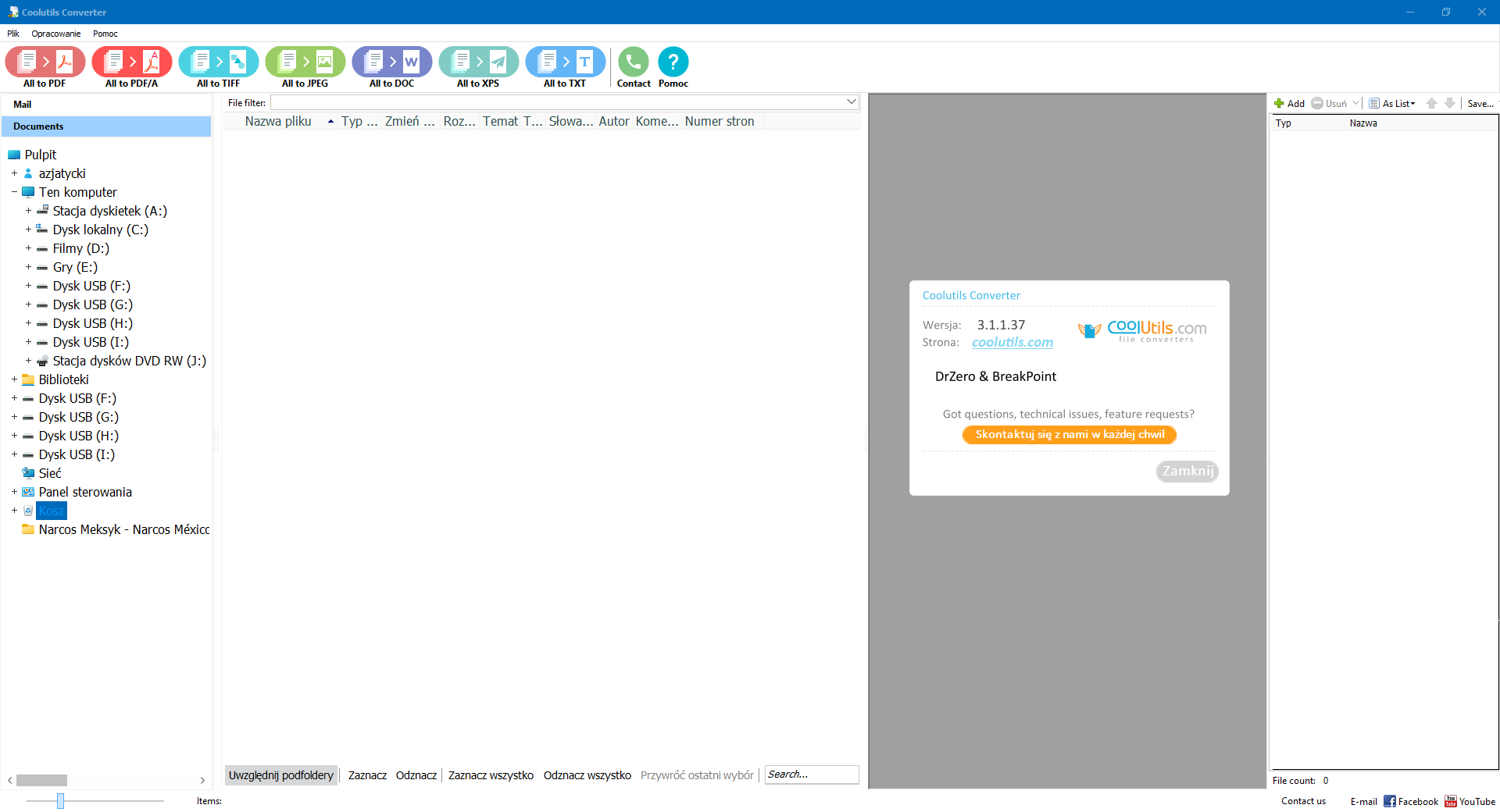The width and height of the screenshot is (1500, 812).
Task: Expand the Filmy (D:) drive node
Action: (x=28, y=248)
